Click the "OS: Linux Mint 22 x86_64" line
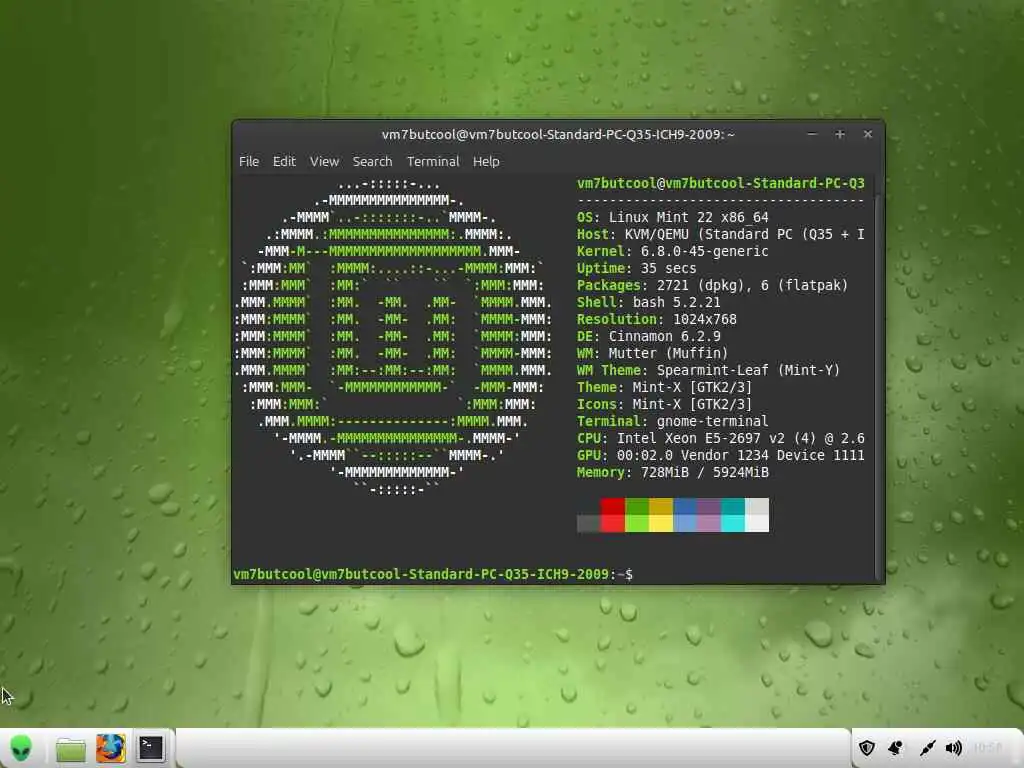Screen dimensions: 1024x768 673,217
